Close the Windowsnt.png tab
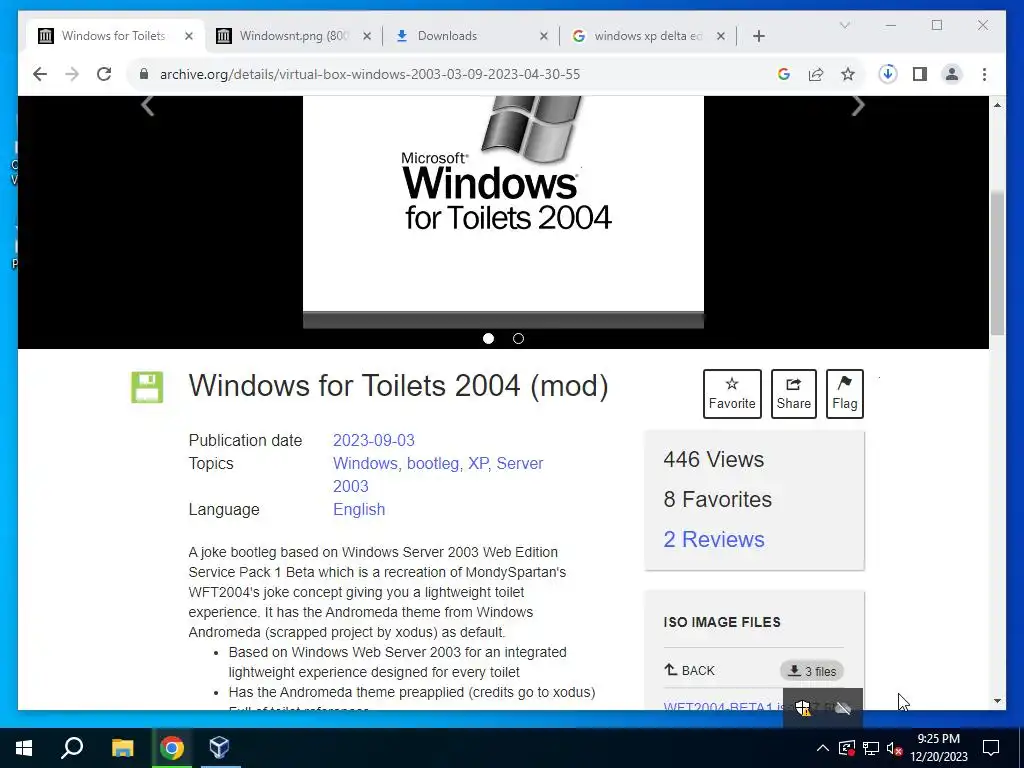Viewport: 1024px width, 768px height. tap(367, 36)
